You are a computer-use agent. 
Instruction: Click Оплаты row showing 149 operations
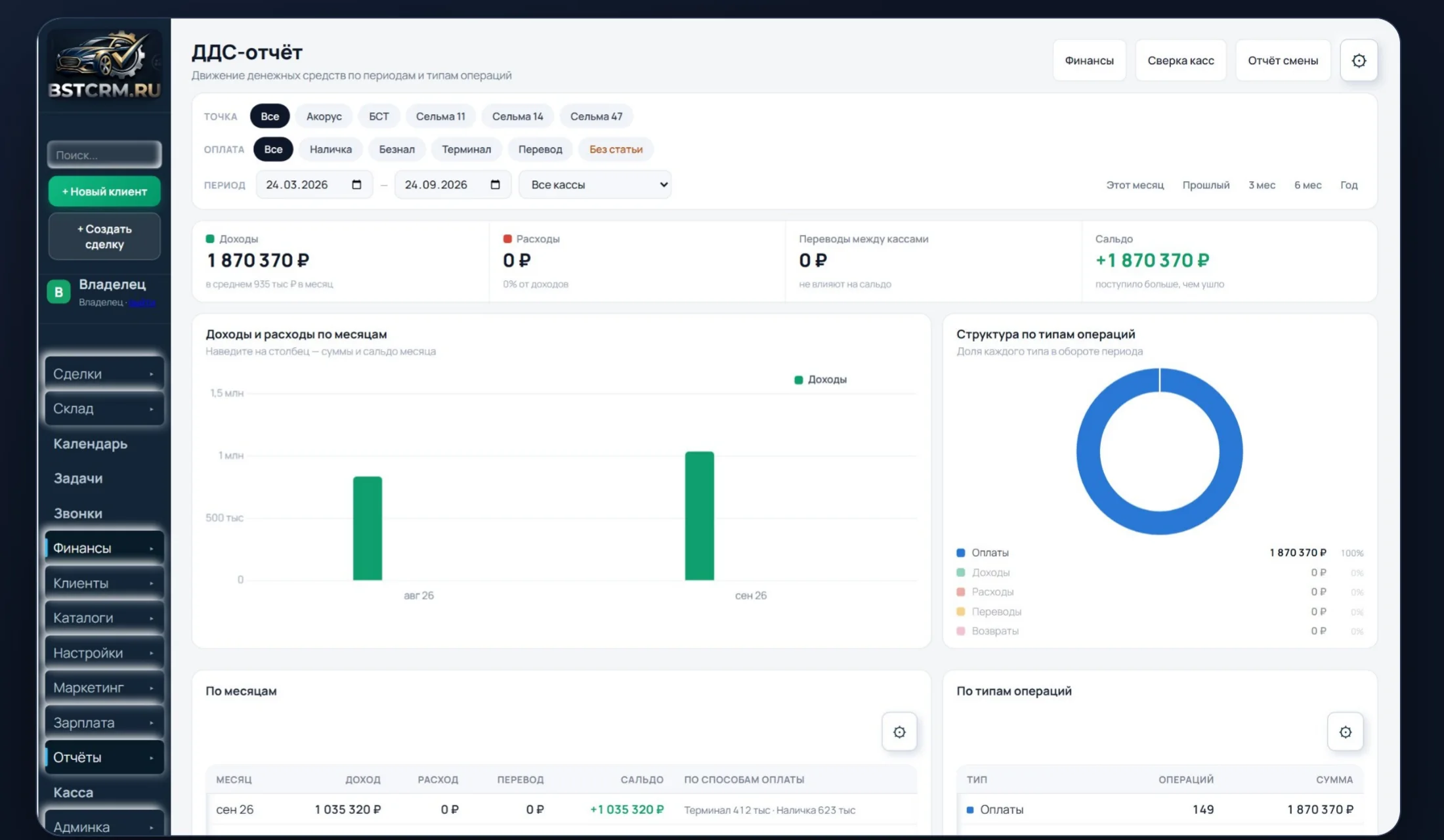click(1159, 809)
